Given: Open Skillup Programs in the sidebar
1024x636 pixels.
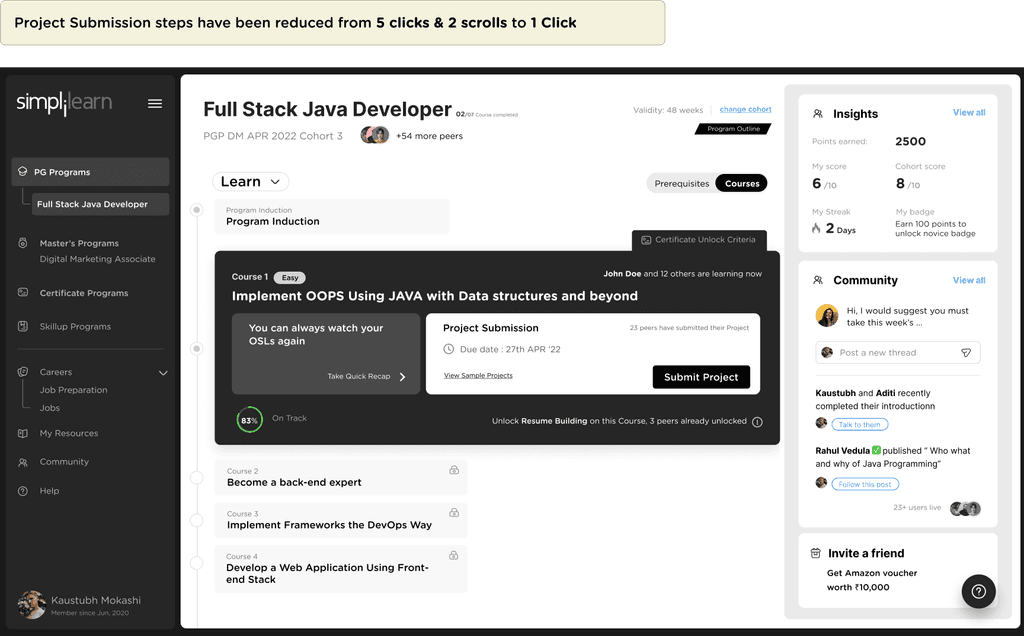Looking at the screenshot, I should pos(75,326).
